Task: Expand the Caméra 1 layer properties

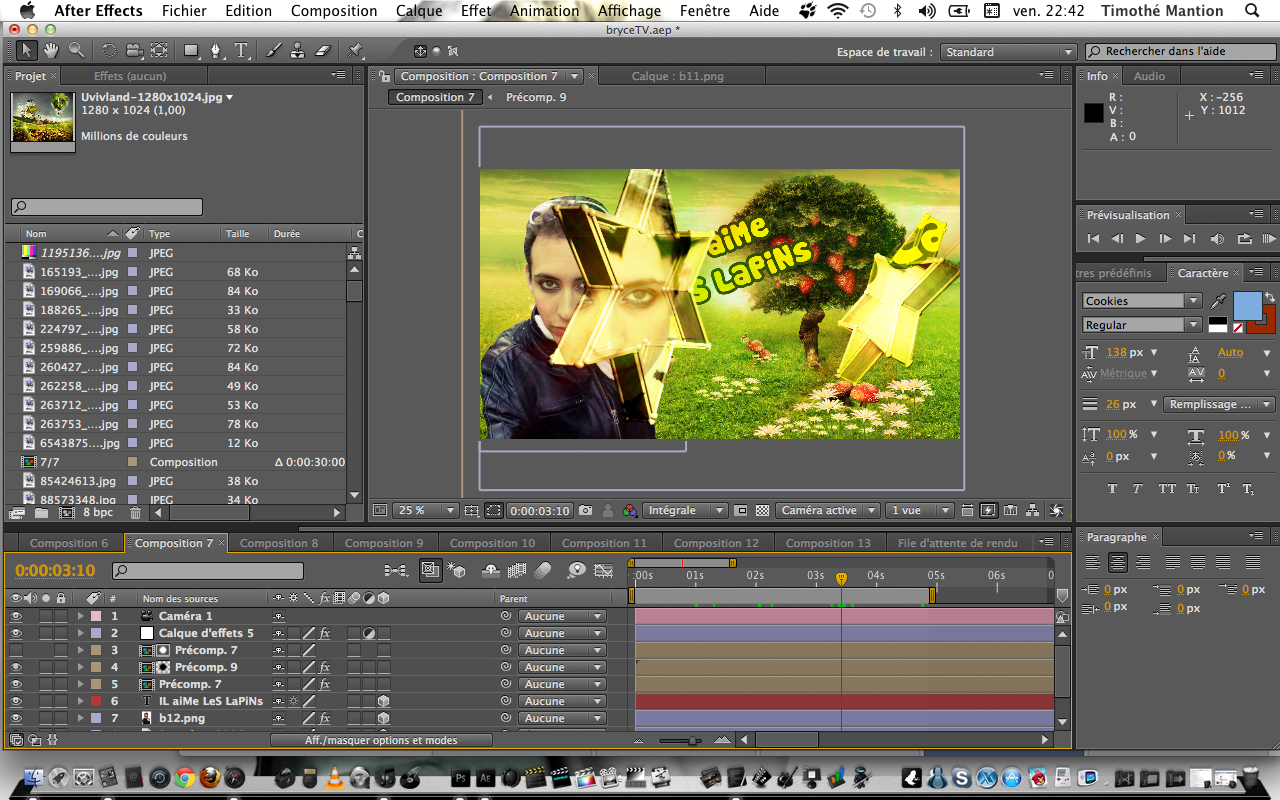Action: point(81,616)
